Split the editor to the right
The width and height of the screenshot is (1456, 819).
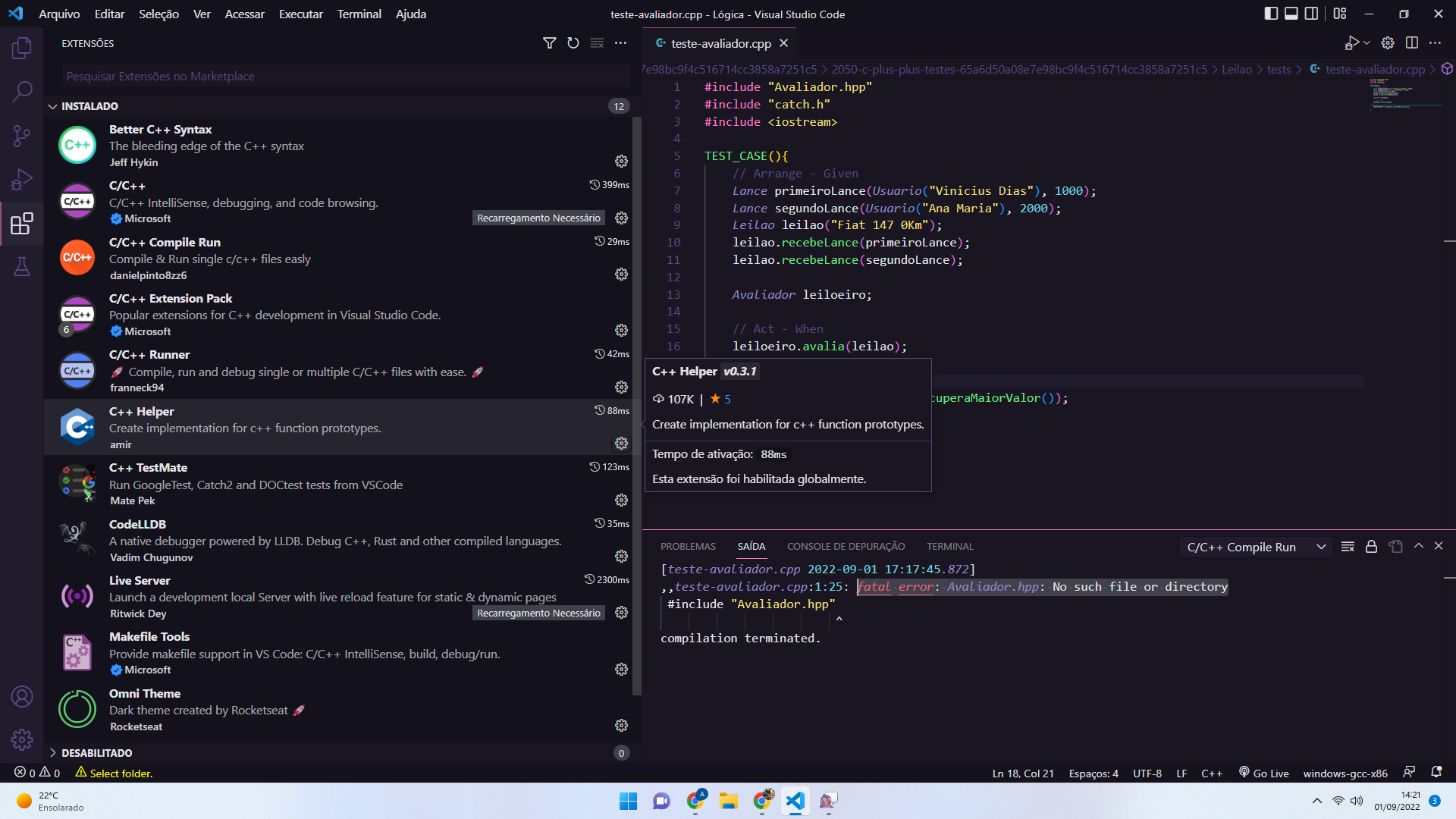[1411, 43]
